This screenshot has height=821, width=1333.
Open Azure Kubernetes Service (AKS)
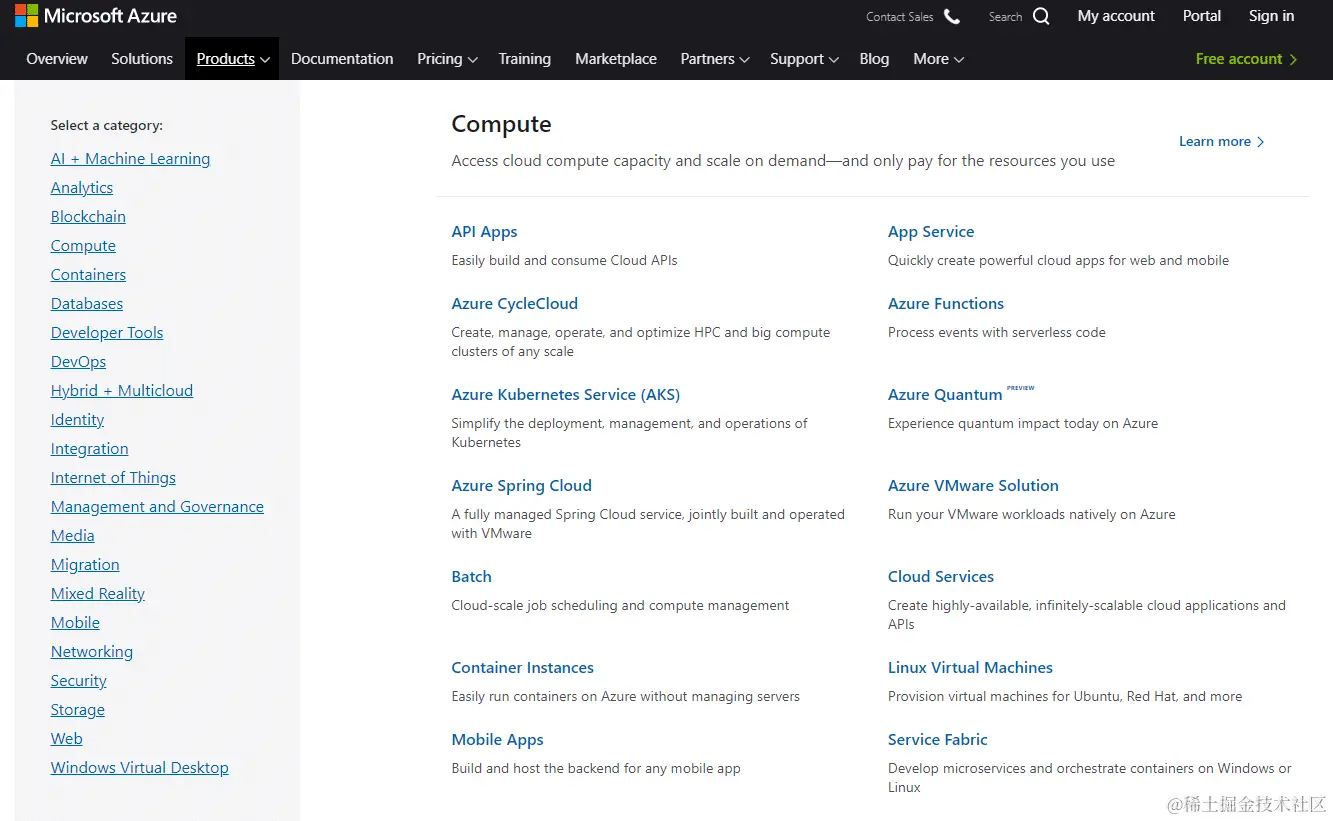[565, 394]
